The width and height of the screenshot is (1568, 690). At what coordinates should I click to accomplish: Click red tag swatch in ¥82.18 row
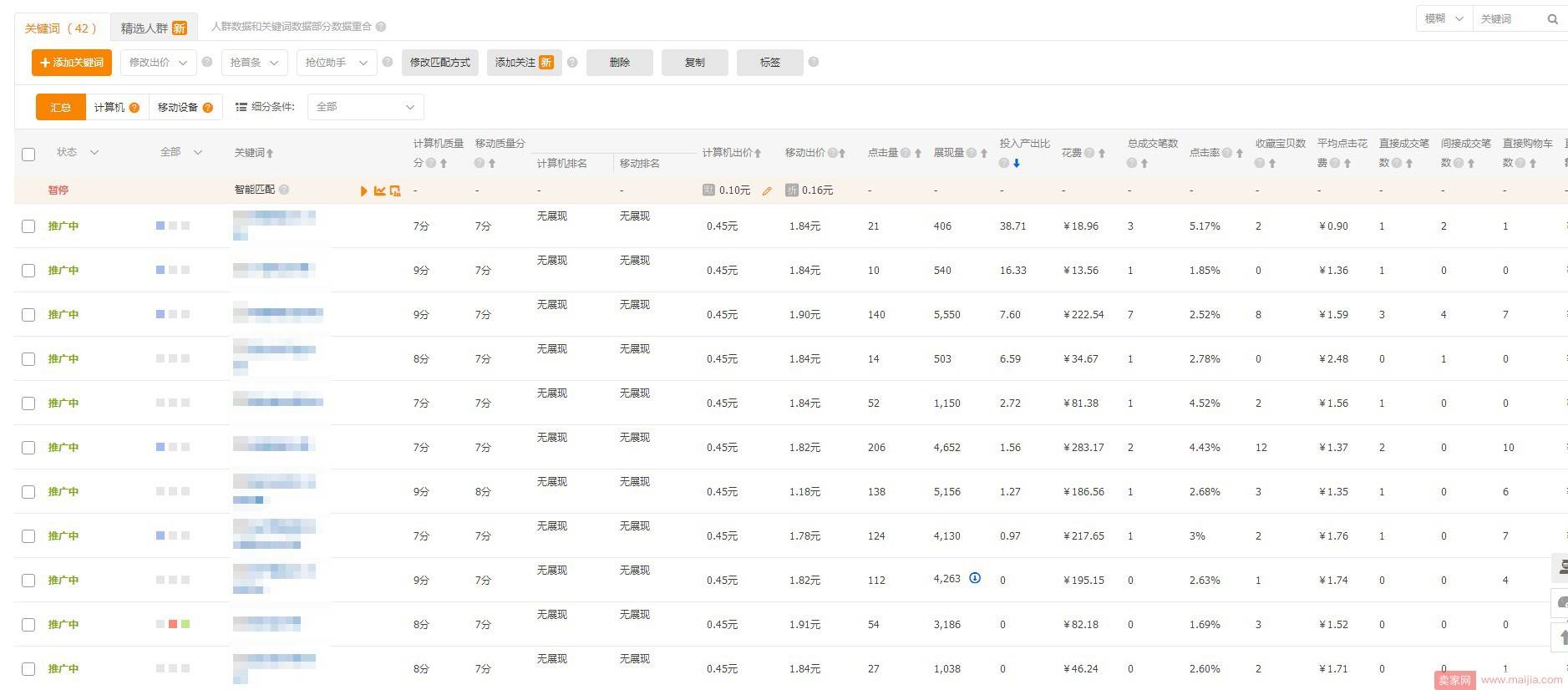coord(173,624)
